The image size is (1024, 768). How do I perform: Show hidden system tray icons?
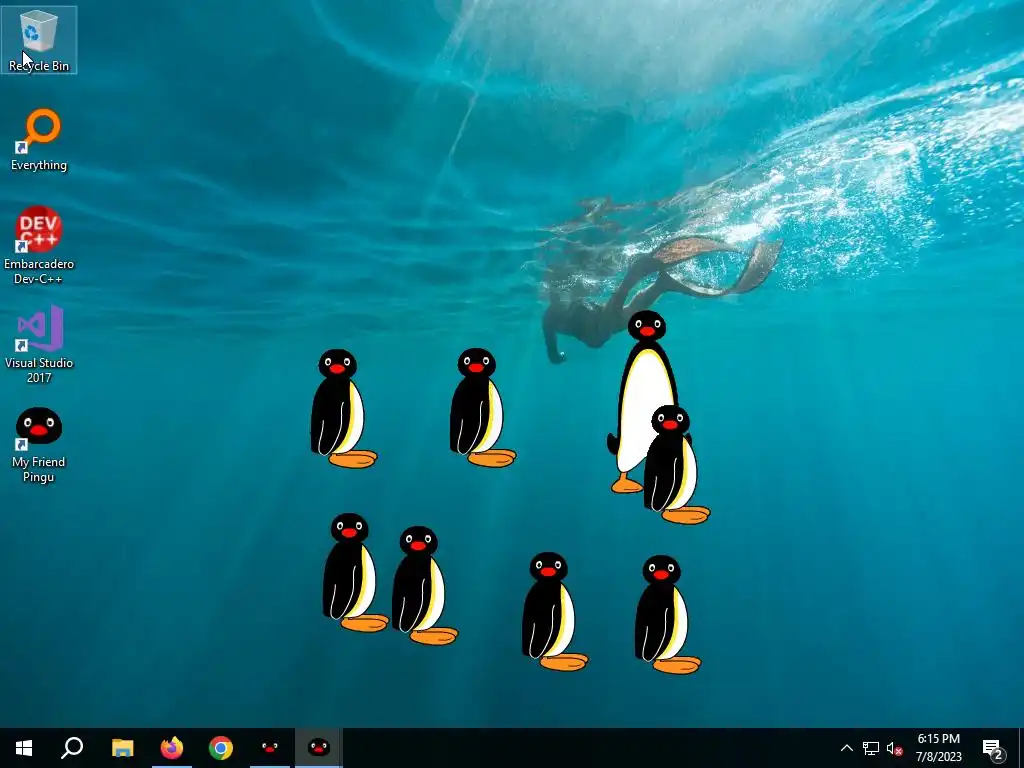[846, 748]
